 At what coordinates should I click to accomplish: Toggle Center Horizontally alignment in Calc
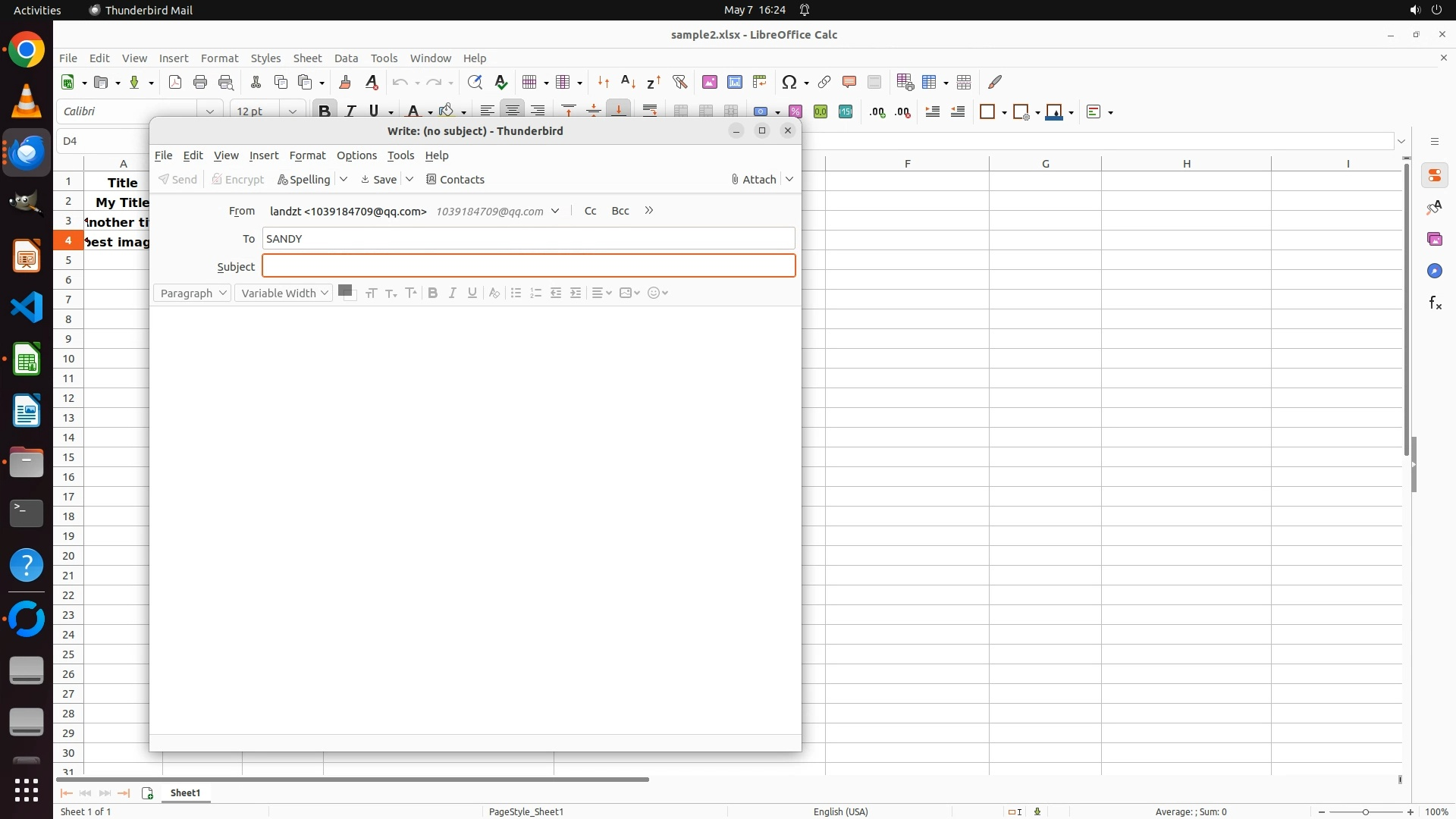(513, 111)
